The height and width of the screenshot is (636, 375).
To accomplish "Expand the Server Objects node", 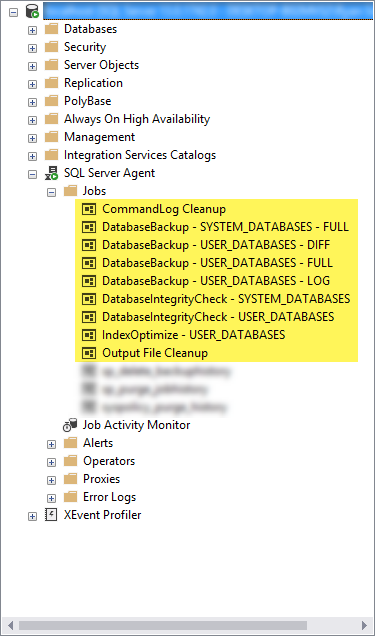I will [x=32, y=66].
